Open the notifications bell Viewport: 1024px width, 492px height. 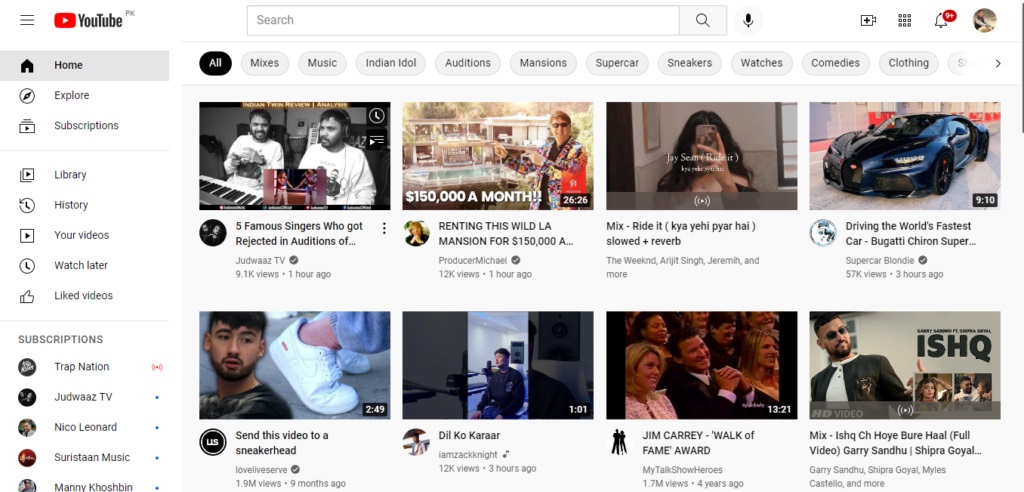941,20
